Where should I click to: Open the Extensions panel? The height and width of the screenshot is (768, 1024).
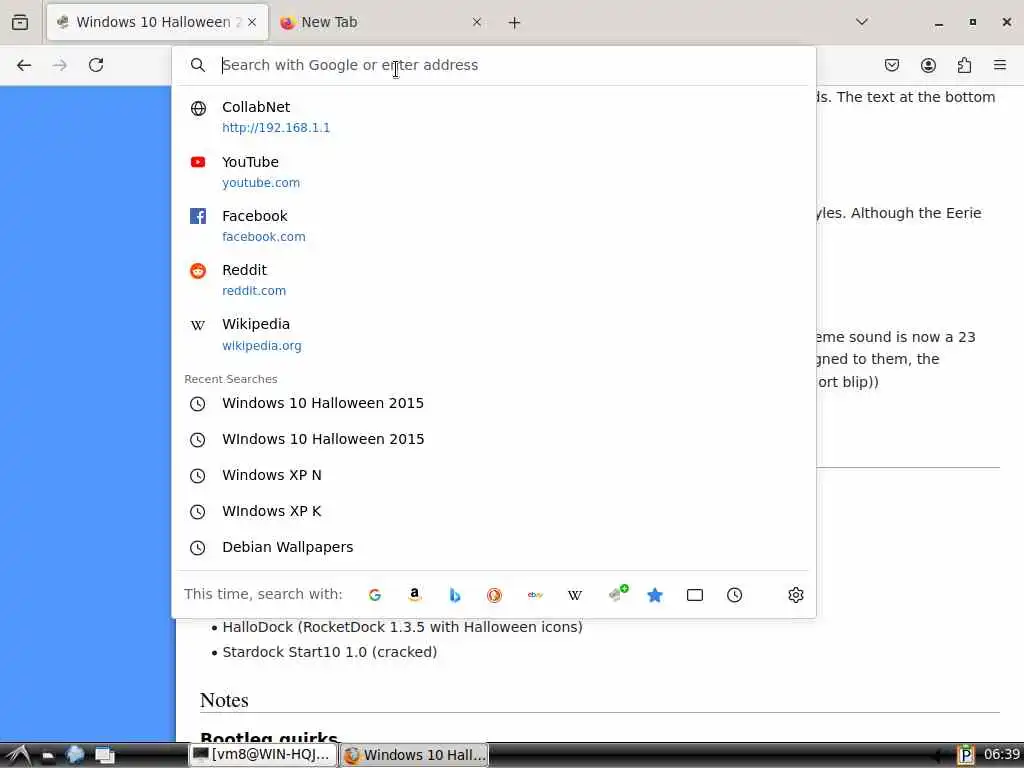click(x=964, y=65)
